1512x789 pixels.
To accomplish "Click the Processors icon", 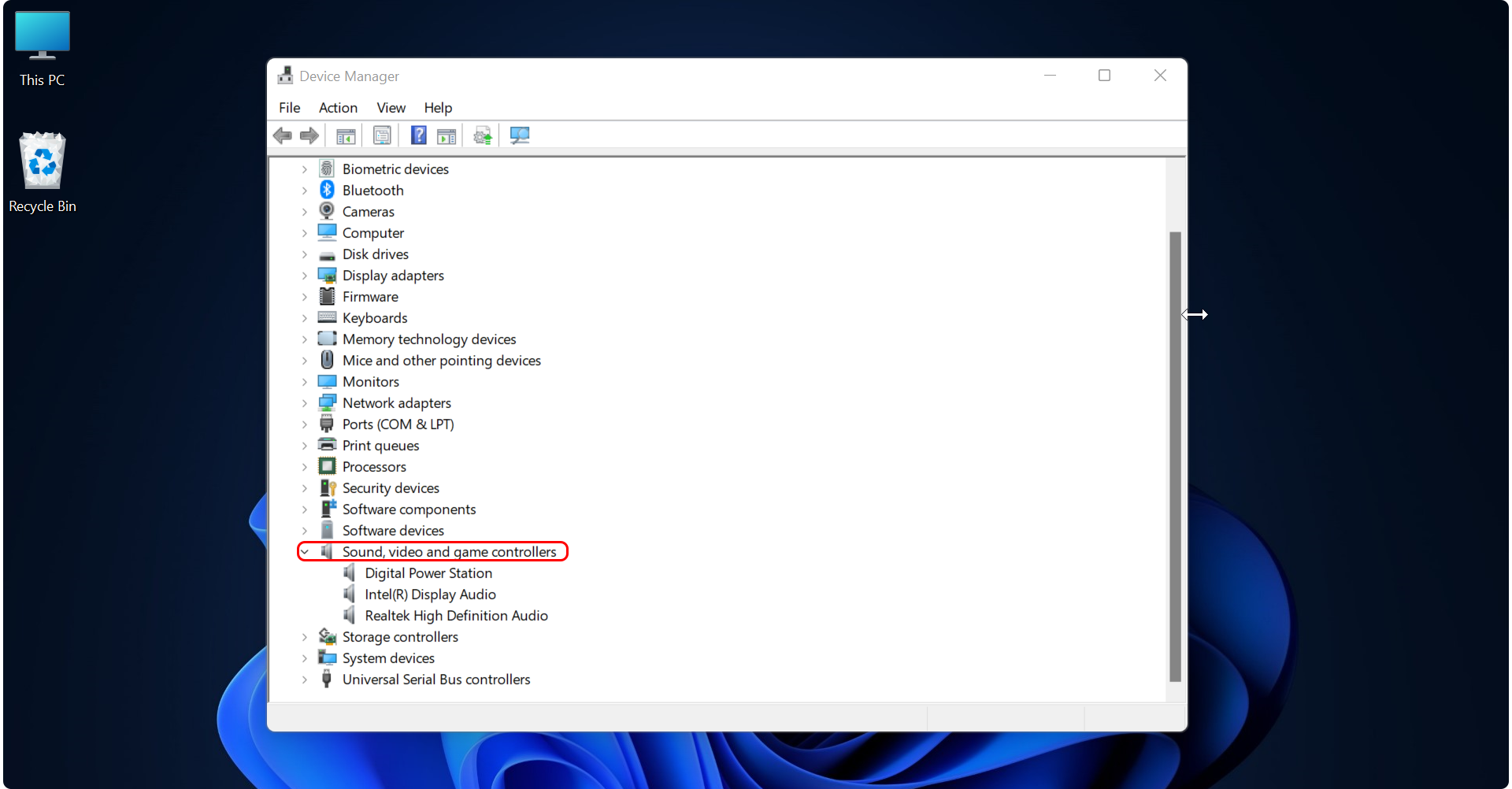I will tap(327, 466).
